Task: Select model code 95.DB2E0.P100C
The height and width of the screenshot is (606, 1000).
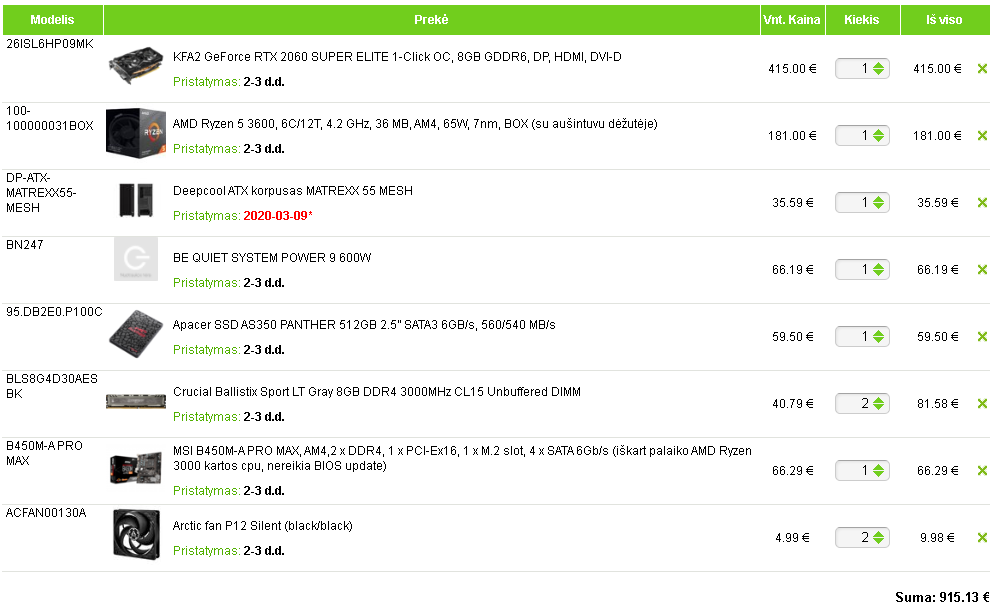Action: coord(54,312)
